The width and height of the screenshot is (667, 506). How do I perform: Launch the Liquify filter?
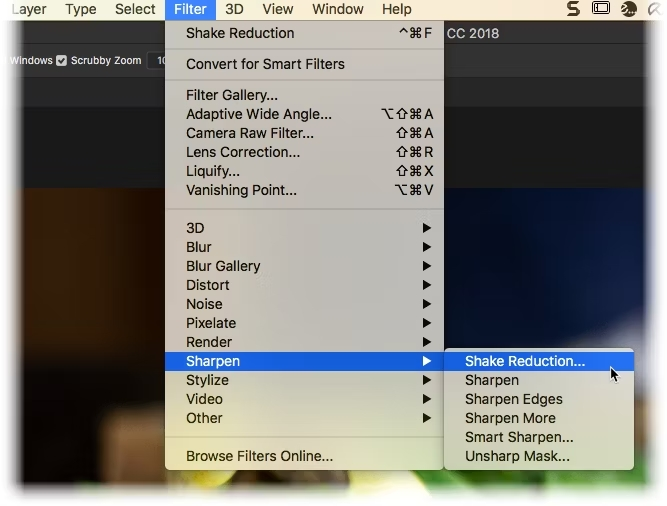tap(213, 171)
